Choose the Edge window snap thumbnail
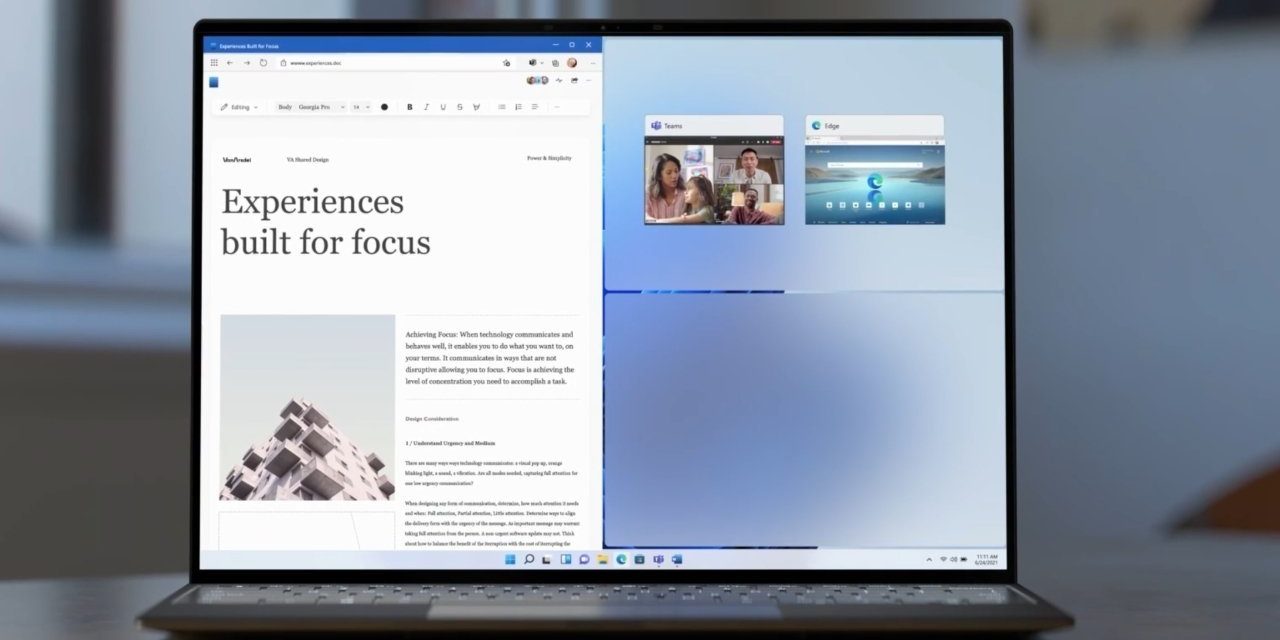The width and height of the screenshot is (1280, 640). pos(874,180)
